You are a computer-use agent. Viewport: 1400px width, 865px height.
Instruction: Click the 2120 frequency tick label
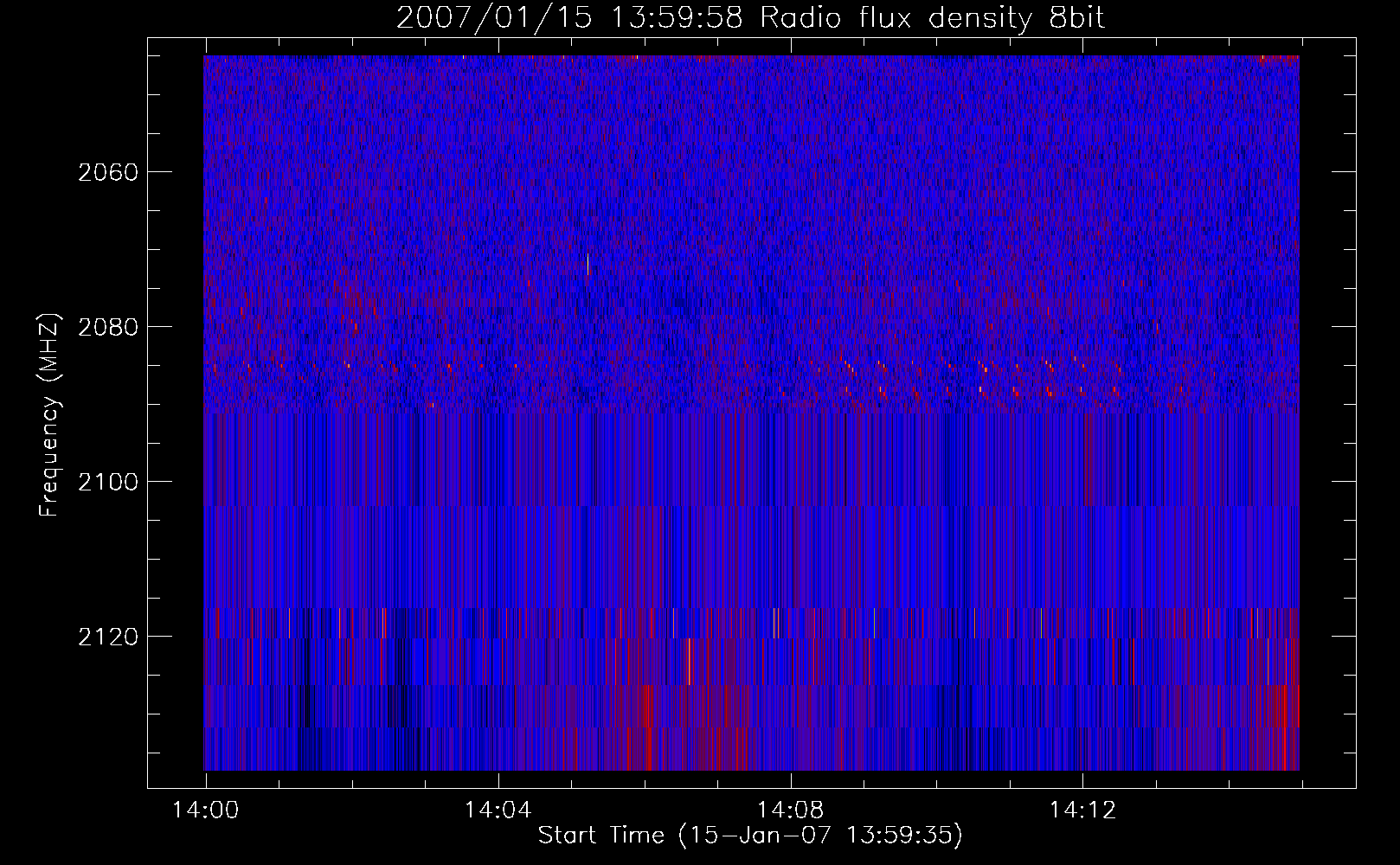coord(108,637)
